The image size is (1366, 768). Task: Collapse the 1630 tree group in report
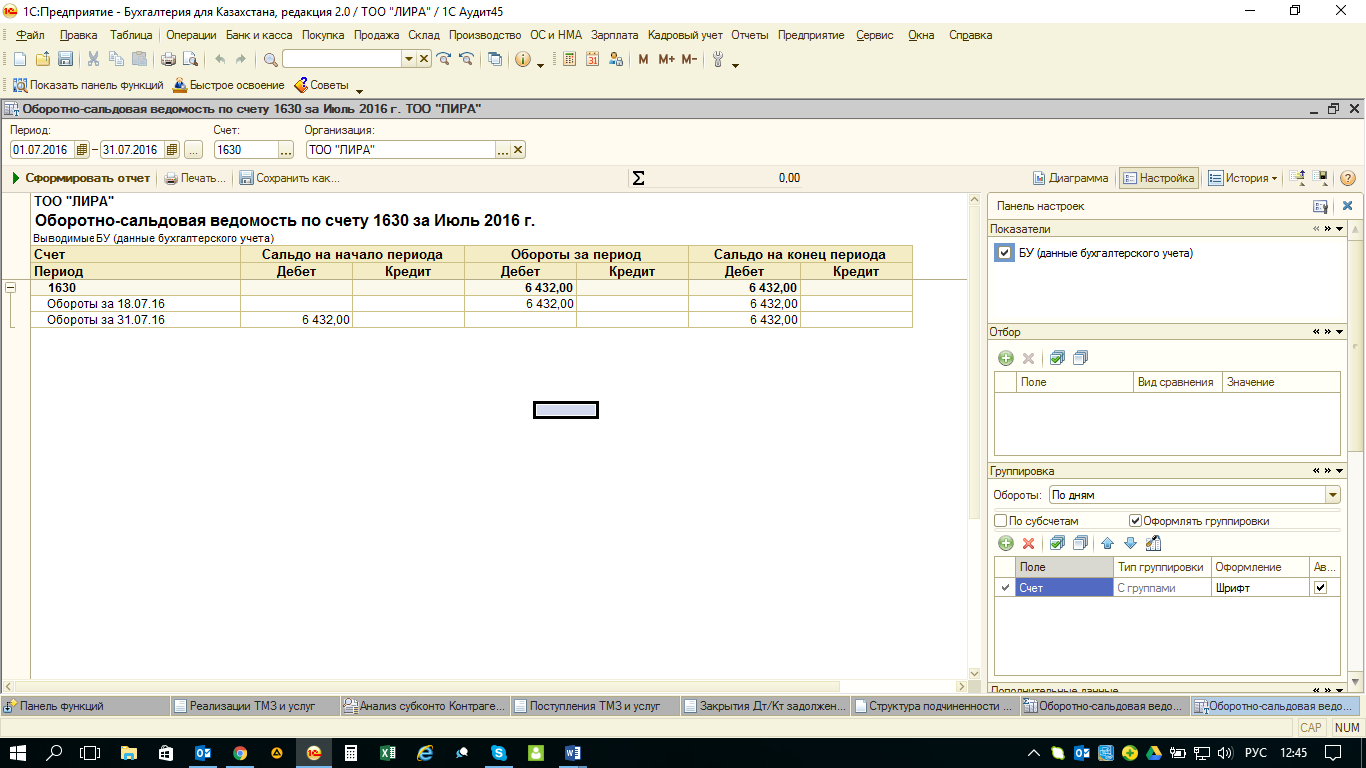coord(11,288)
